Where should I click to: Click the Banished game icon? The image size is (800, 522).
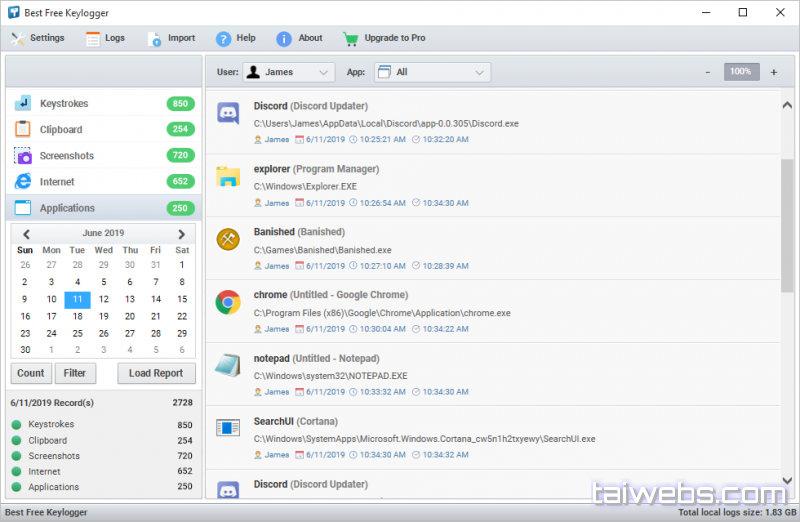(228, 240)
